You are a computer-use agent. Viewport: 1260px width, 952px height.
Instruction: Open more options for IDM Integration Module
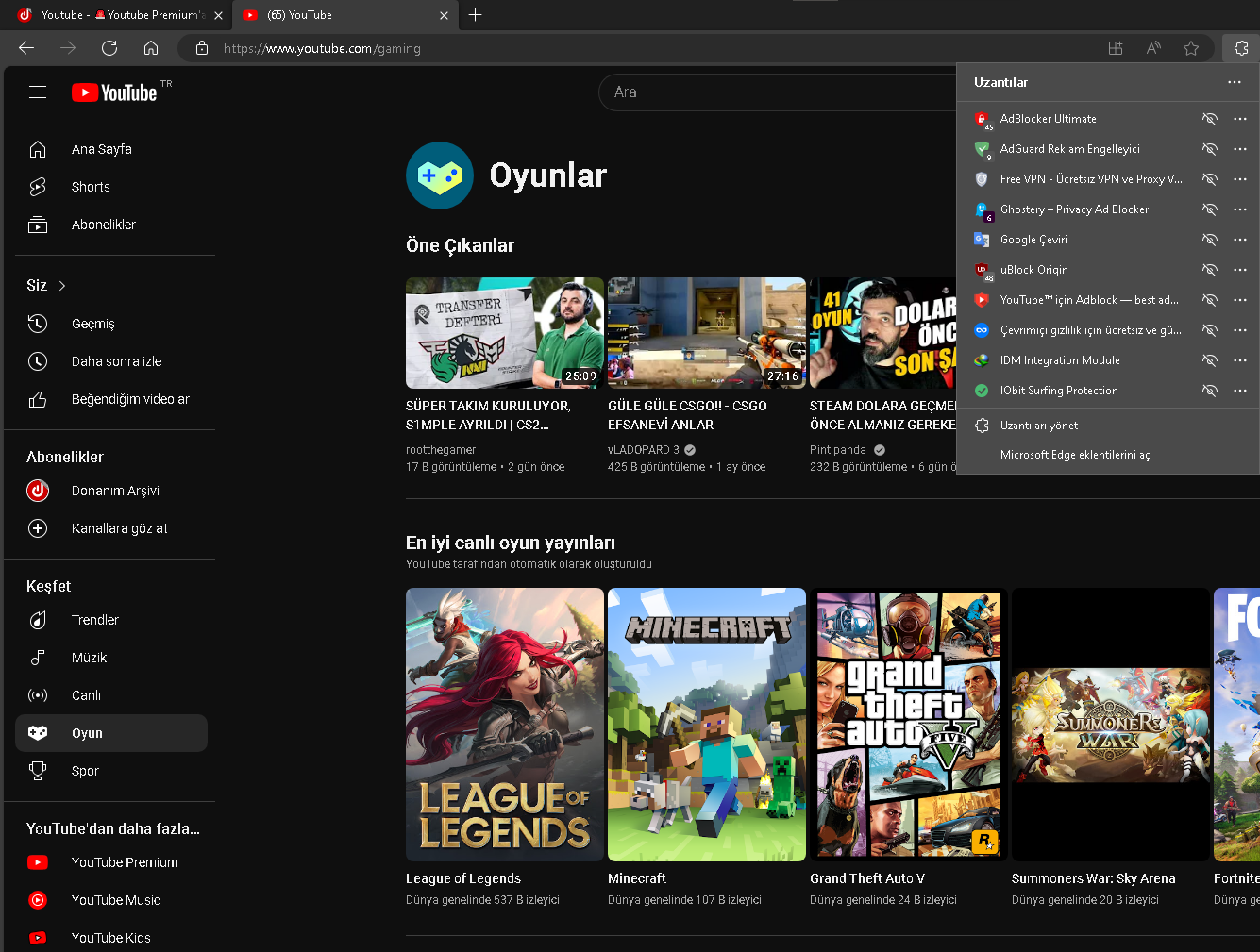(1240, 360)
